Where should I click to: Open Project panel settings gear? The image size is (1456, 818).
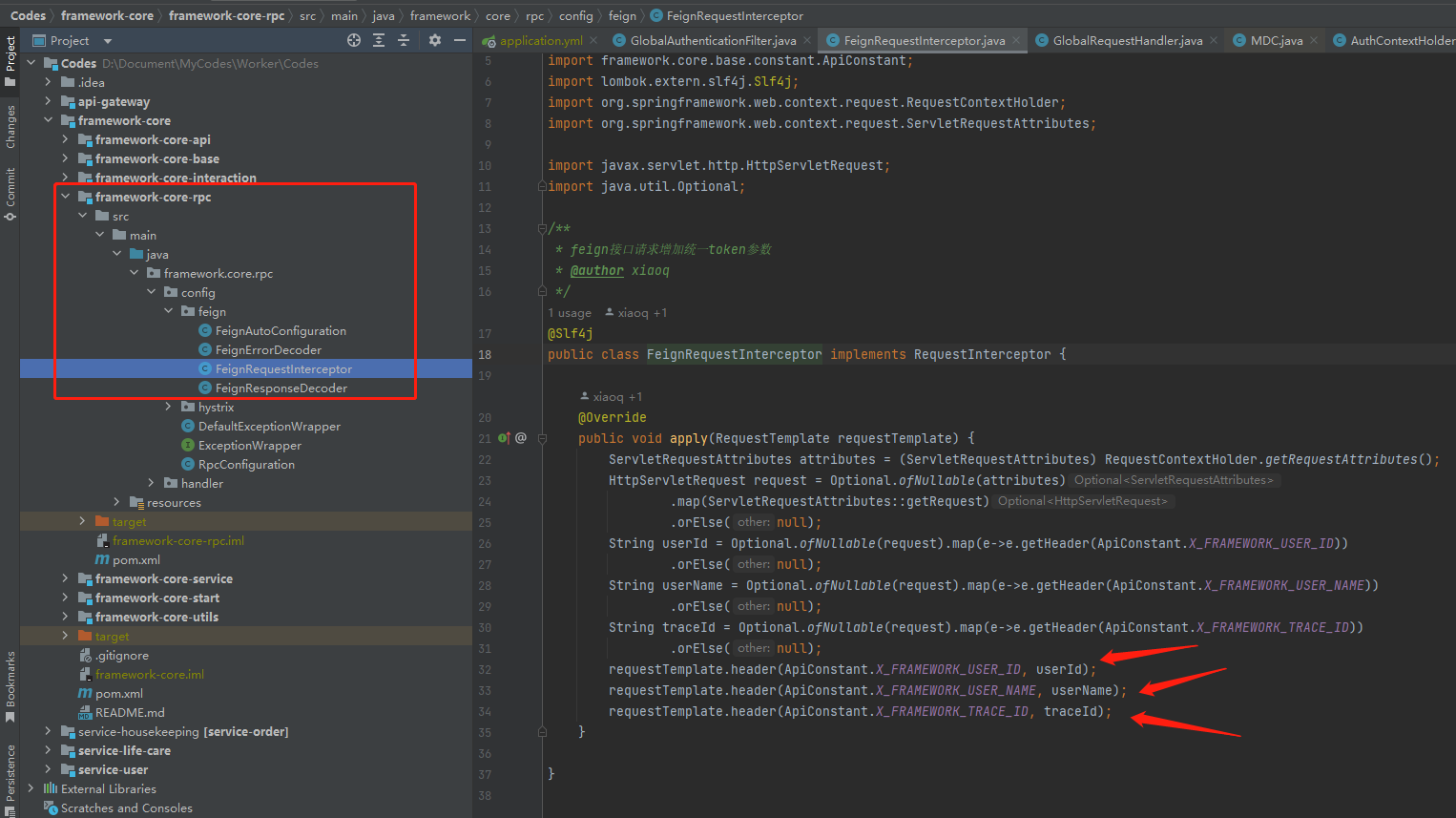coord(435,40)
